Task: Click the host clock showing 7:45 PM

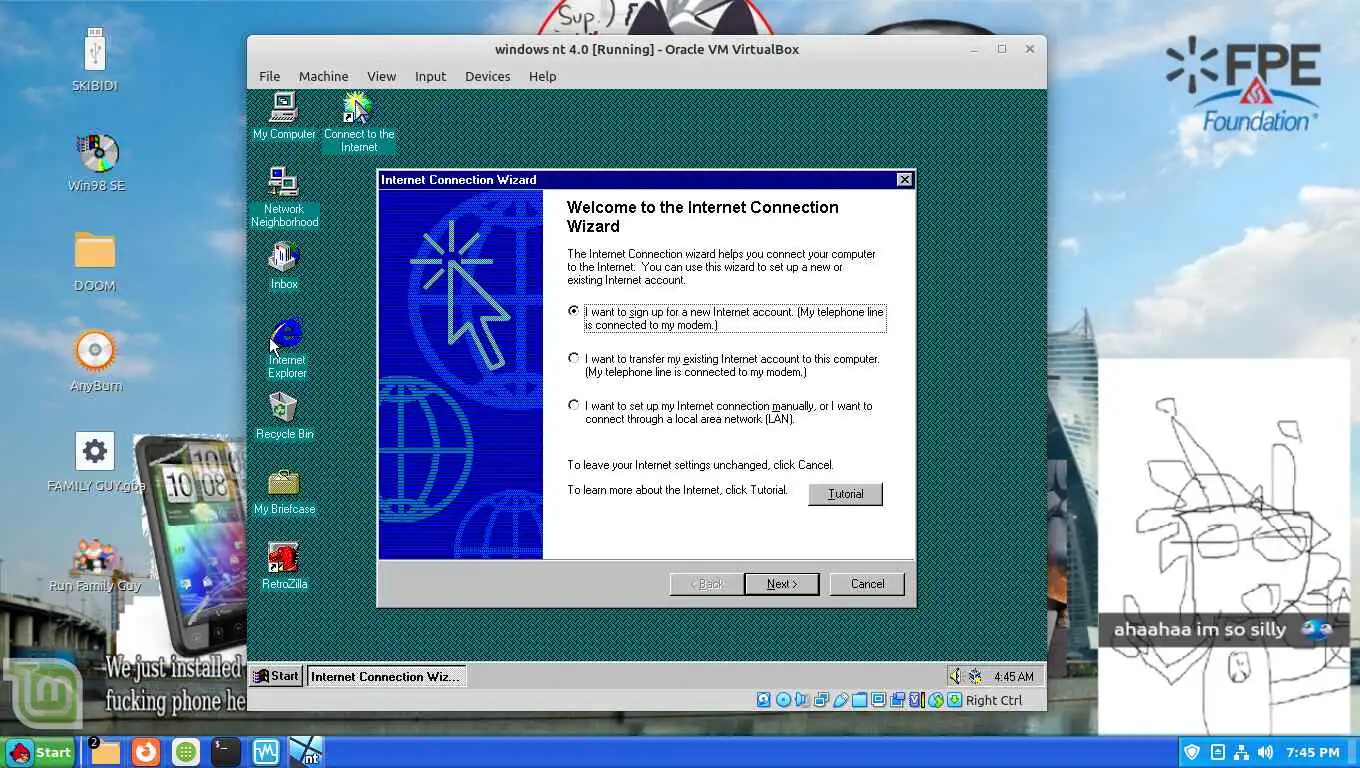Action: coord(1313,752)
